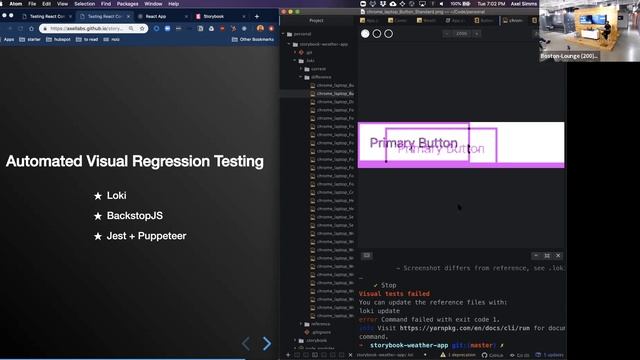Click the volume icon in menu bar
Screen dimensions: 640x360
pos(442,4)
